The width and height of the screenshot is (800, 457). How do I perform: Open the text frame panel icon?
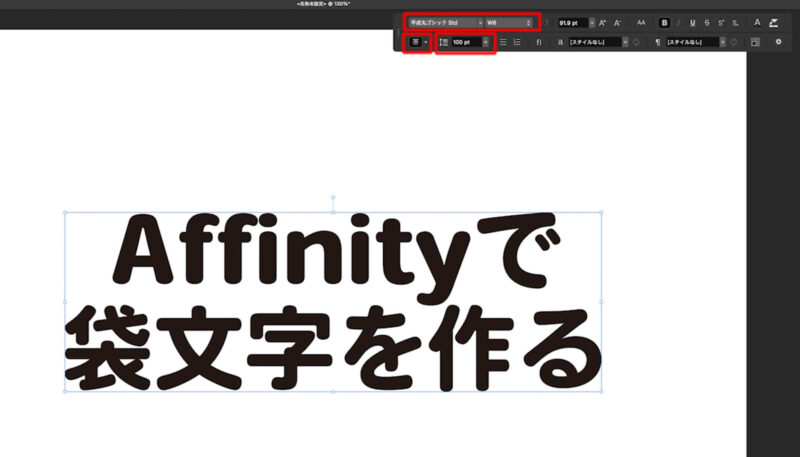(x=756, y=42)
